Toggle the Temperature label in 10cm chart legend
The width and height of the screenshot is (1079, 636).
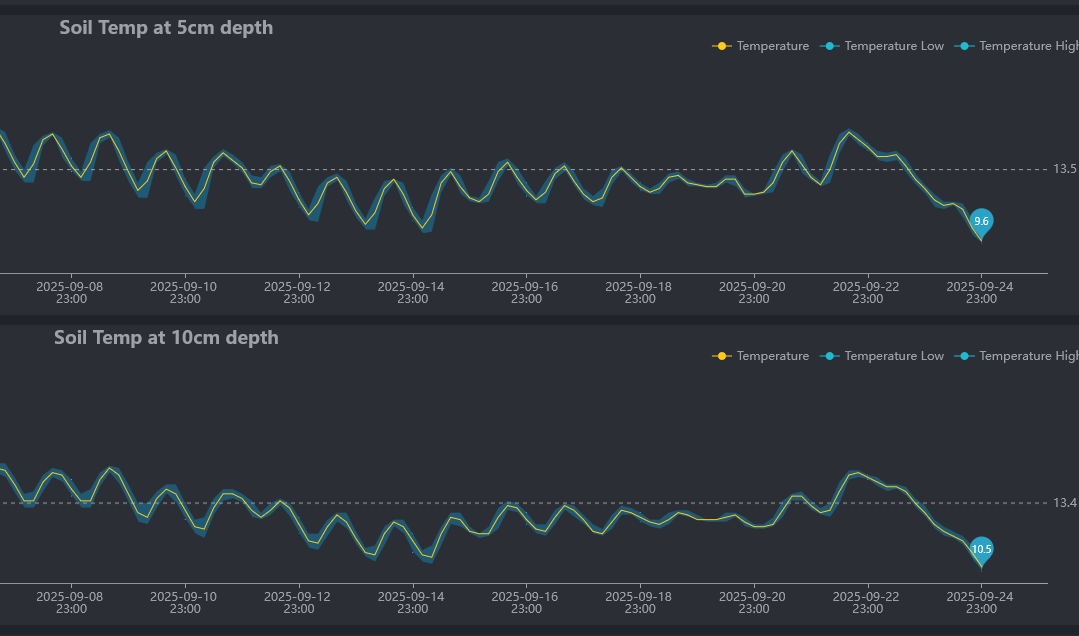(x=773, y=356)
